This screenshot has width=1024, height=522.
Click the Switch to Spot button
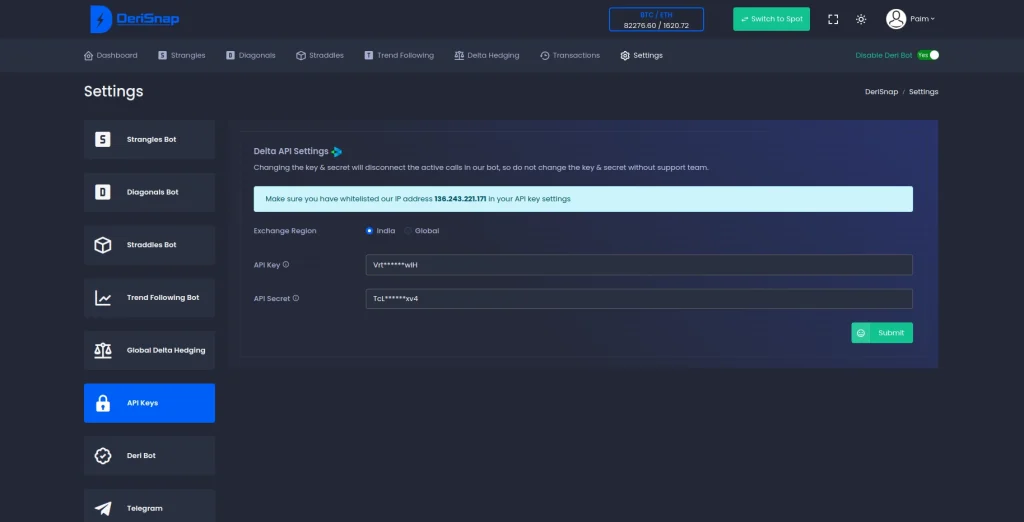pos(771,19)
